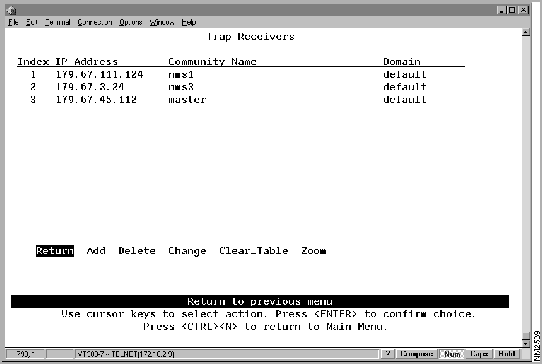The image size is (542, 364).
Task: Click index number 2 in the table
Action: click(33, 87)
